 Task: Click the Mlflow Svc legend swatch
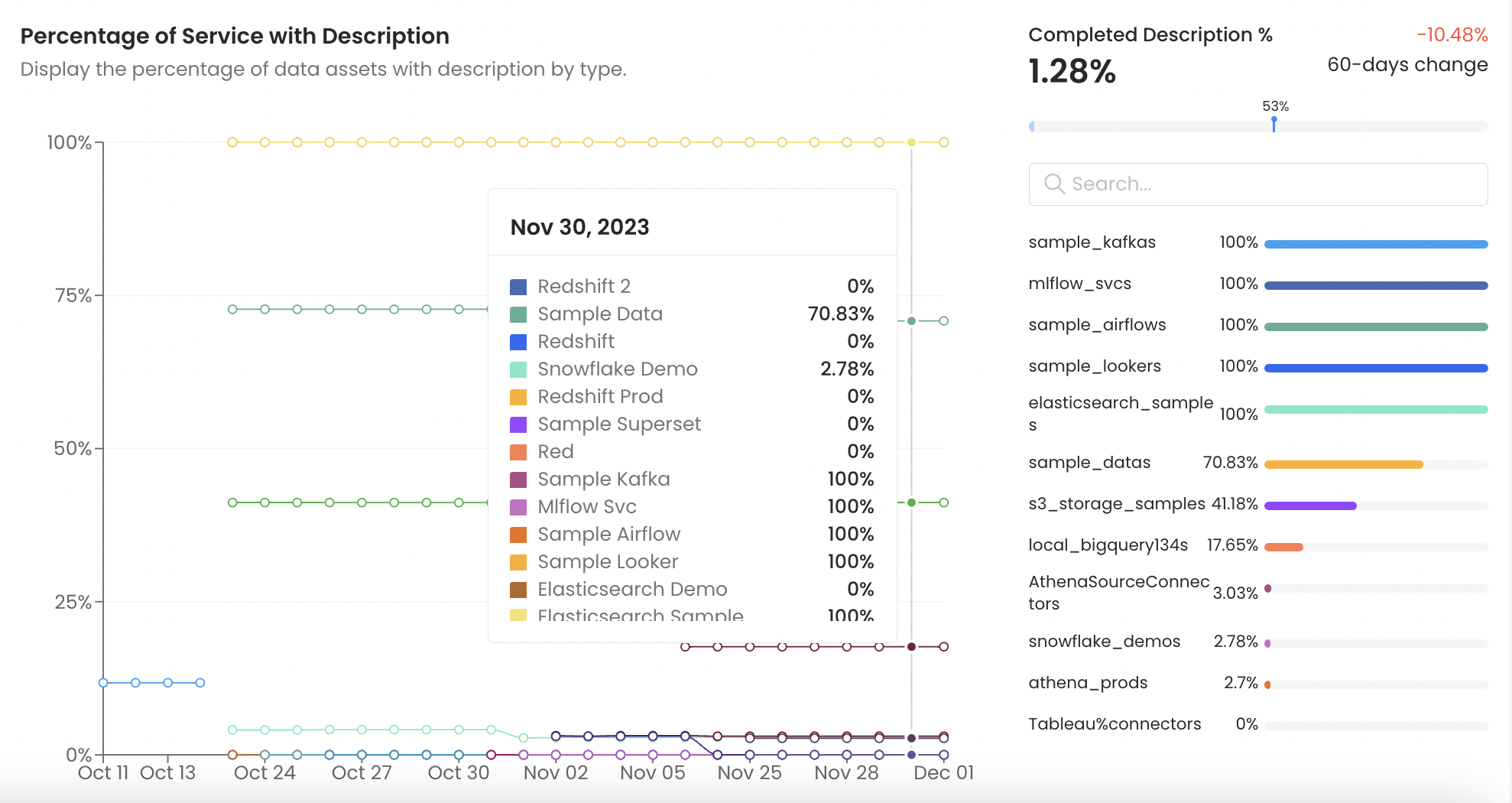coord(518,507)
